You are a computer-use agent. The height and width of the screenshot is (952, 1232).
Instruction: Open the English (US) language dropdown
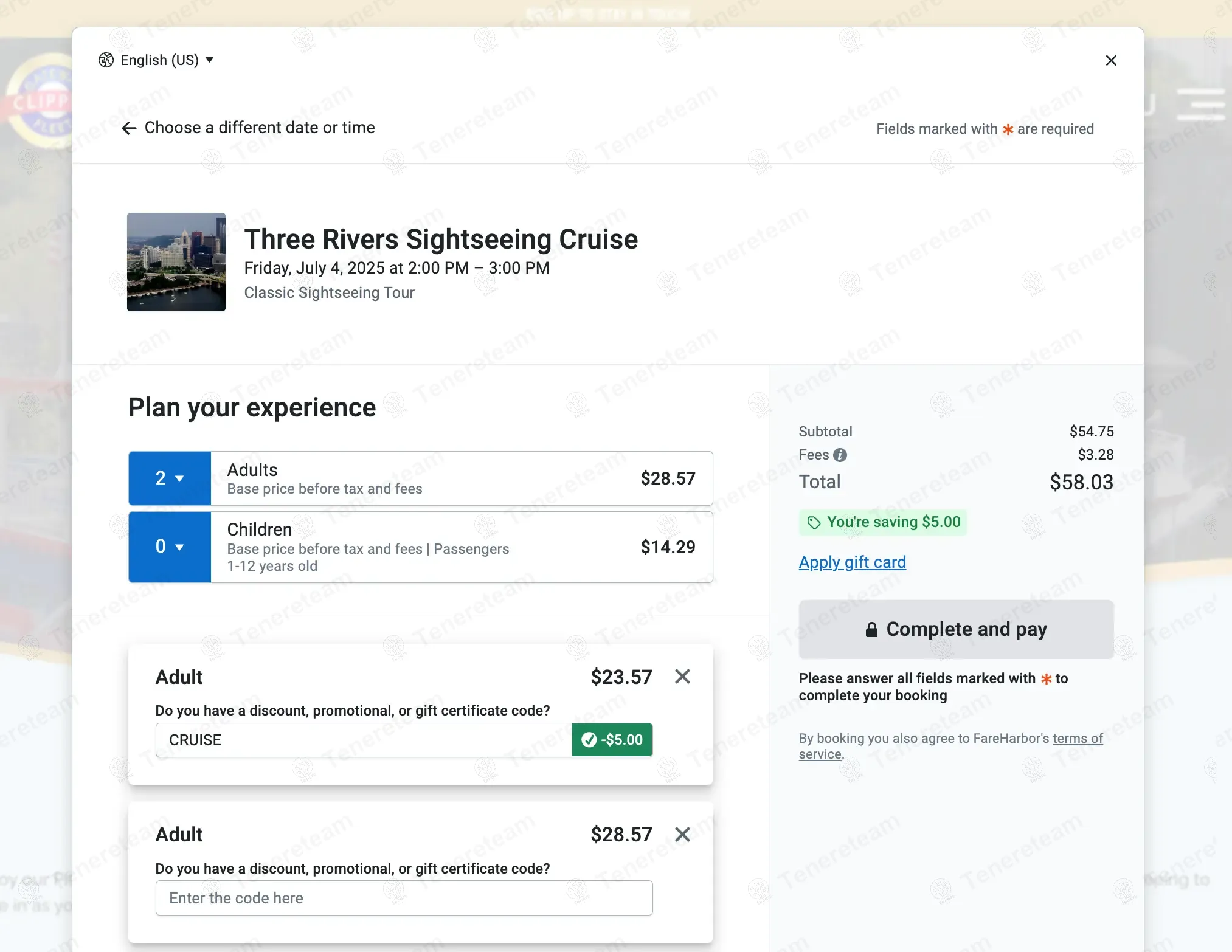pos(159,60)
